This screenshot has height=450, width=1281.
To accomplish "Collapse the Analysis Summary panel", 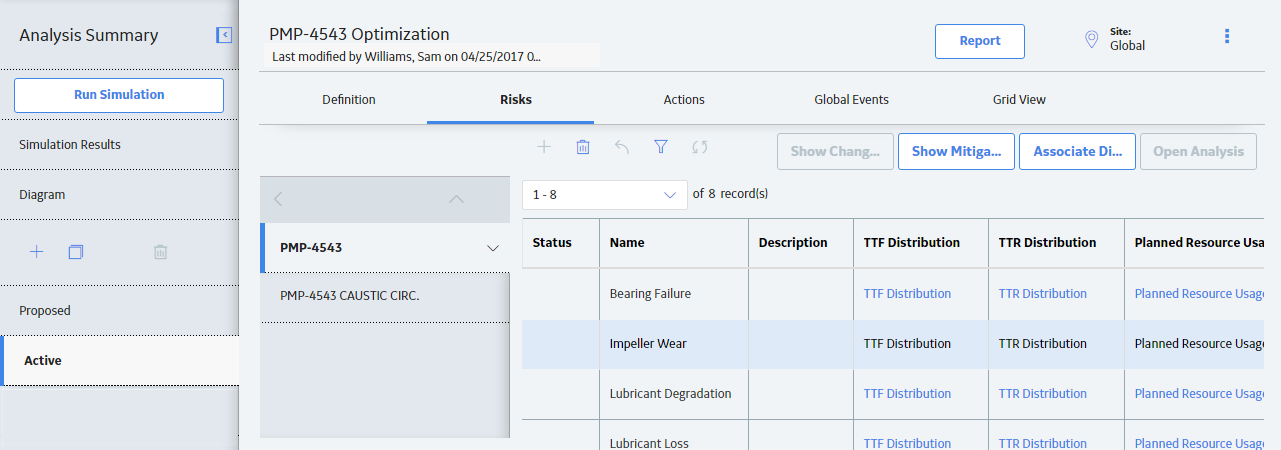I will pos(224,35).
